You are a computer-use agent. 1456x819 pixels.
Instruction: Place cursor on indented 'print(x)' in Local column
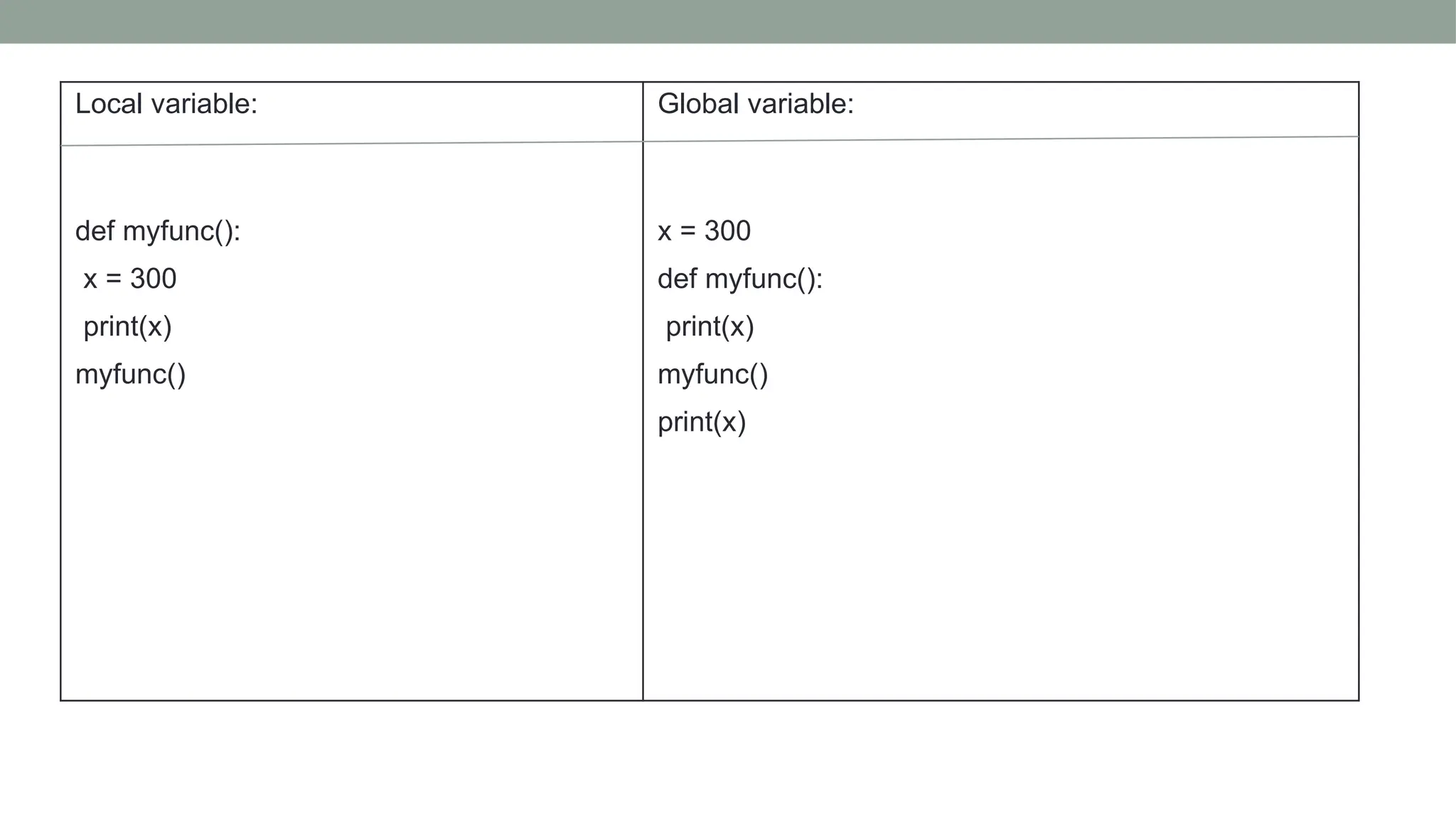tap(128, 327)
